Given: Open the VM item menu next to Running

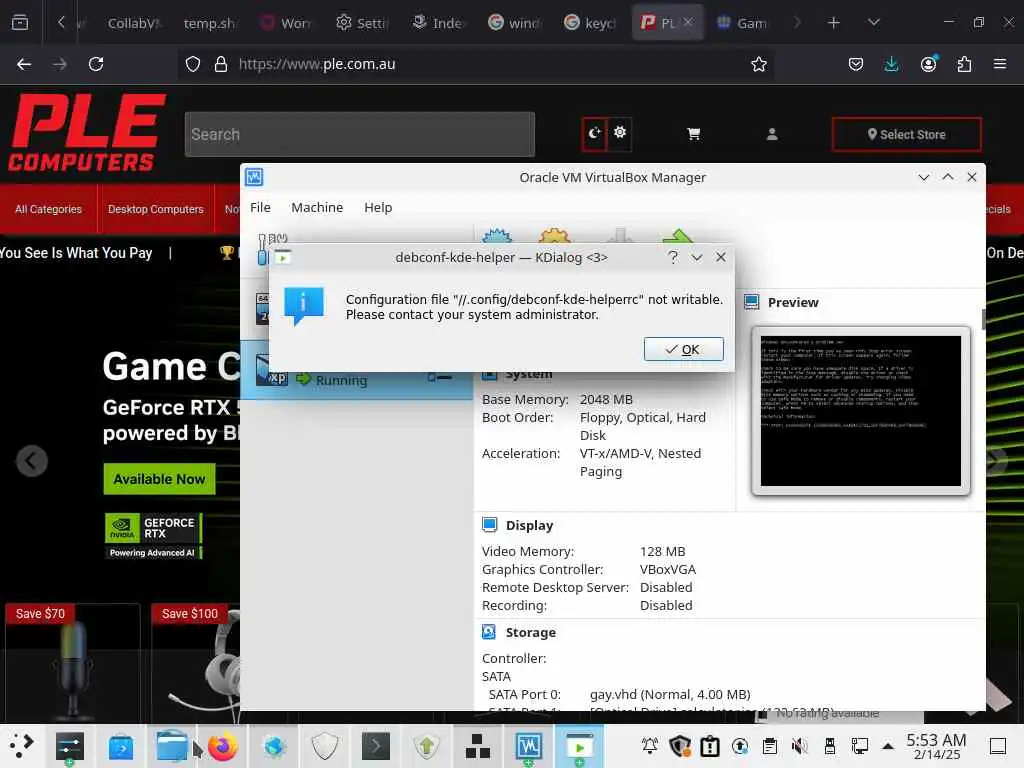Looking at the screenshot, I should pos(440,377).
